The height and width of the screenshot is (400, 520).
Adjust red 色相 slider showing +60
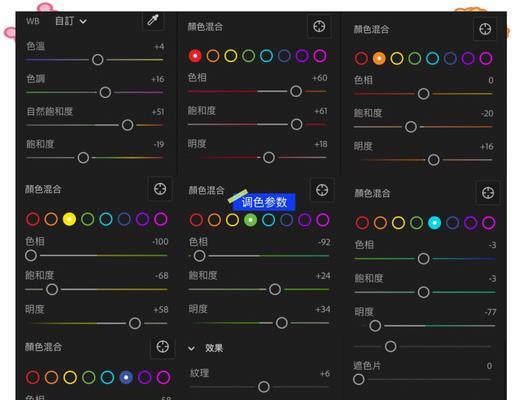(x=296, y=91)
